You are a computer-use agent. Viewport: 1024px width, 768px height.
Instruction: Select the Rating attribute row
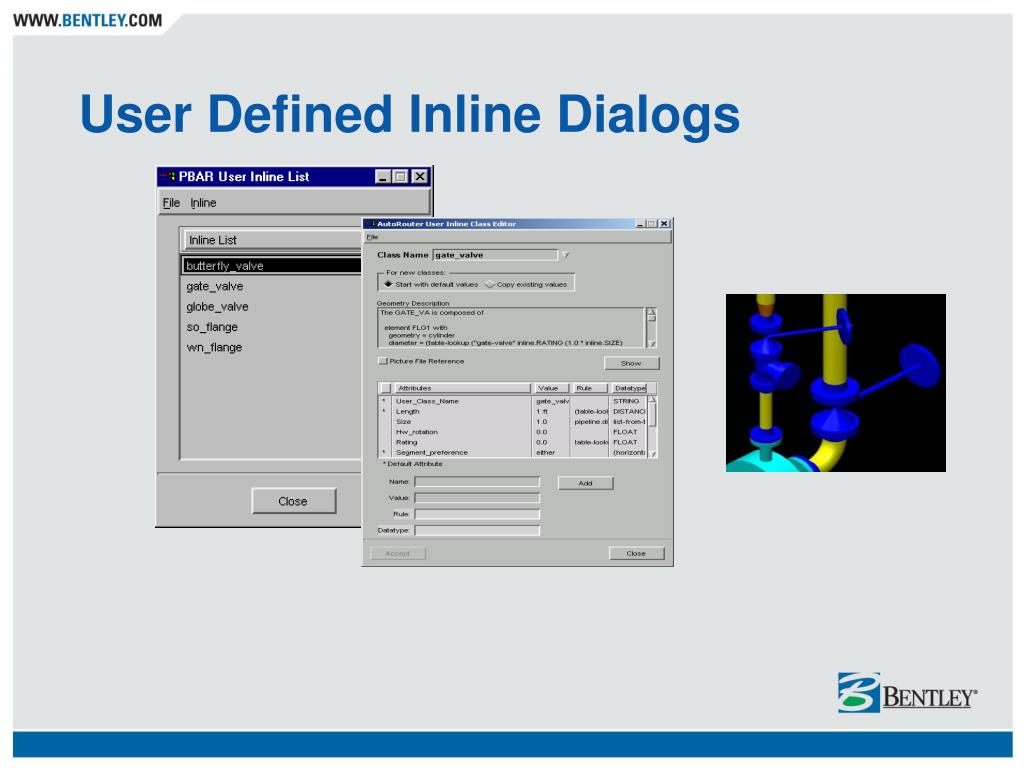point(513,442)
